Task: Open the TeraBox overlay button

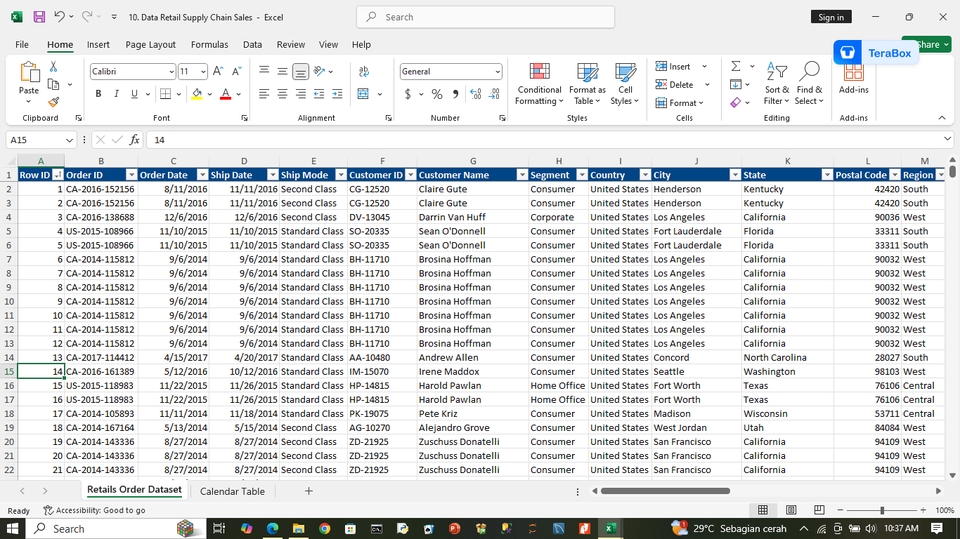Action: coord(876,53)
